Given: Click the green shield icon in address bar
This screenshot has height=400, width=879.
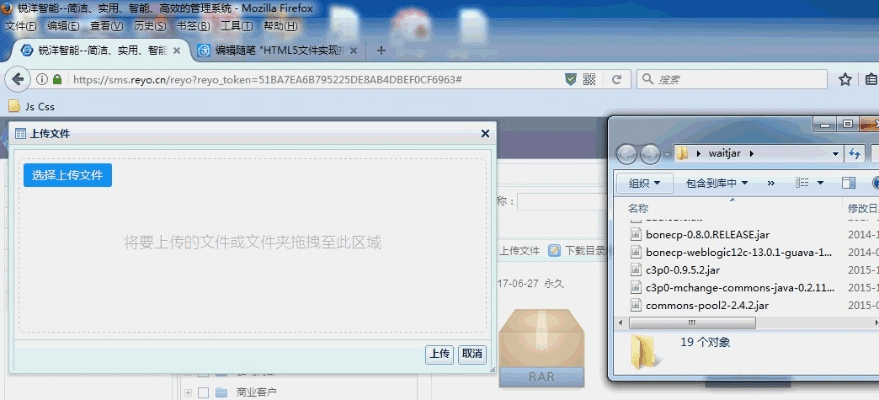Looking at the screenshot, I should pyautogui.click(x=571, y=80).
